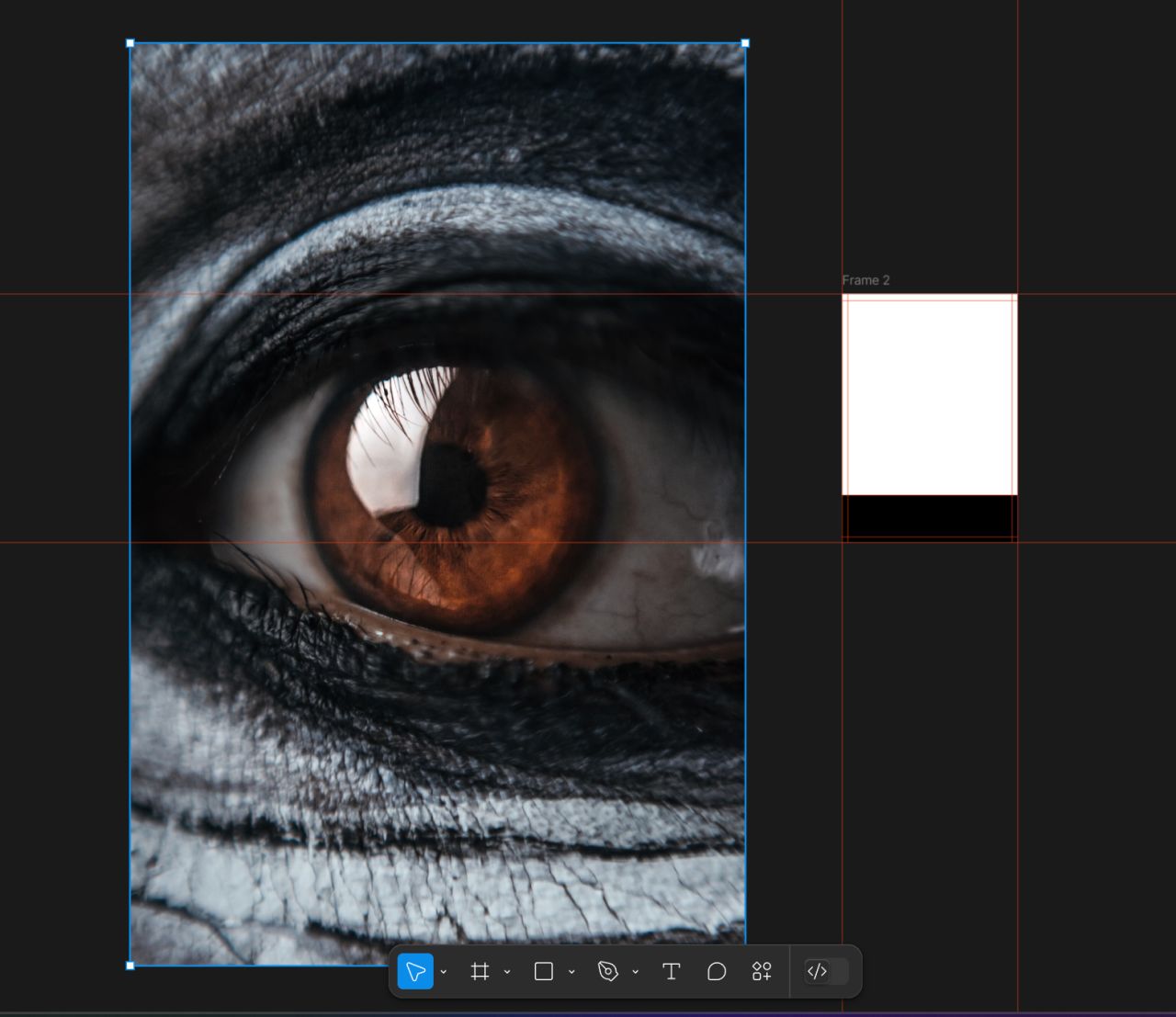
Task: Click the Frame 2 label
Action: (x=865, y=280)
